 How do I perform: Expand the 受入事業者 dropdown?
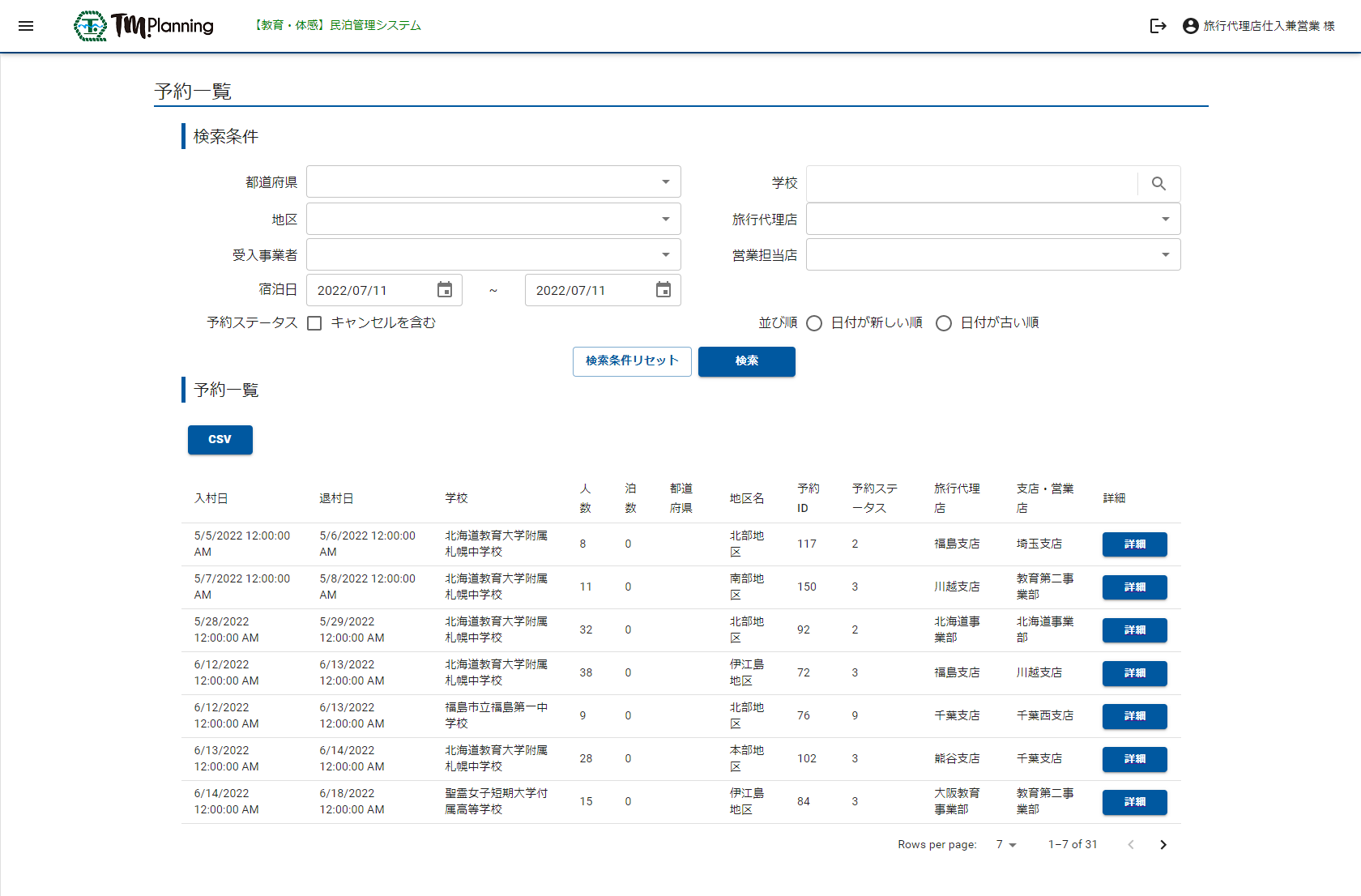[x=493, y=254]
